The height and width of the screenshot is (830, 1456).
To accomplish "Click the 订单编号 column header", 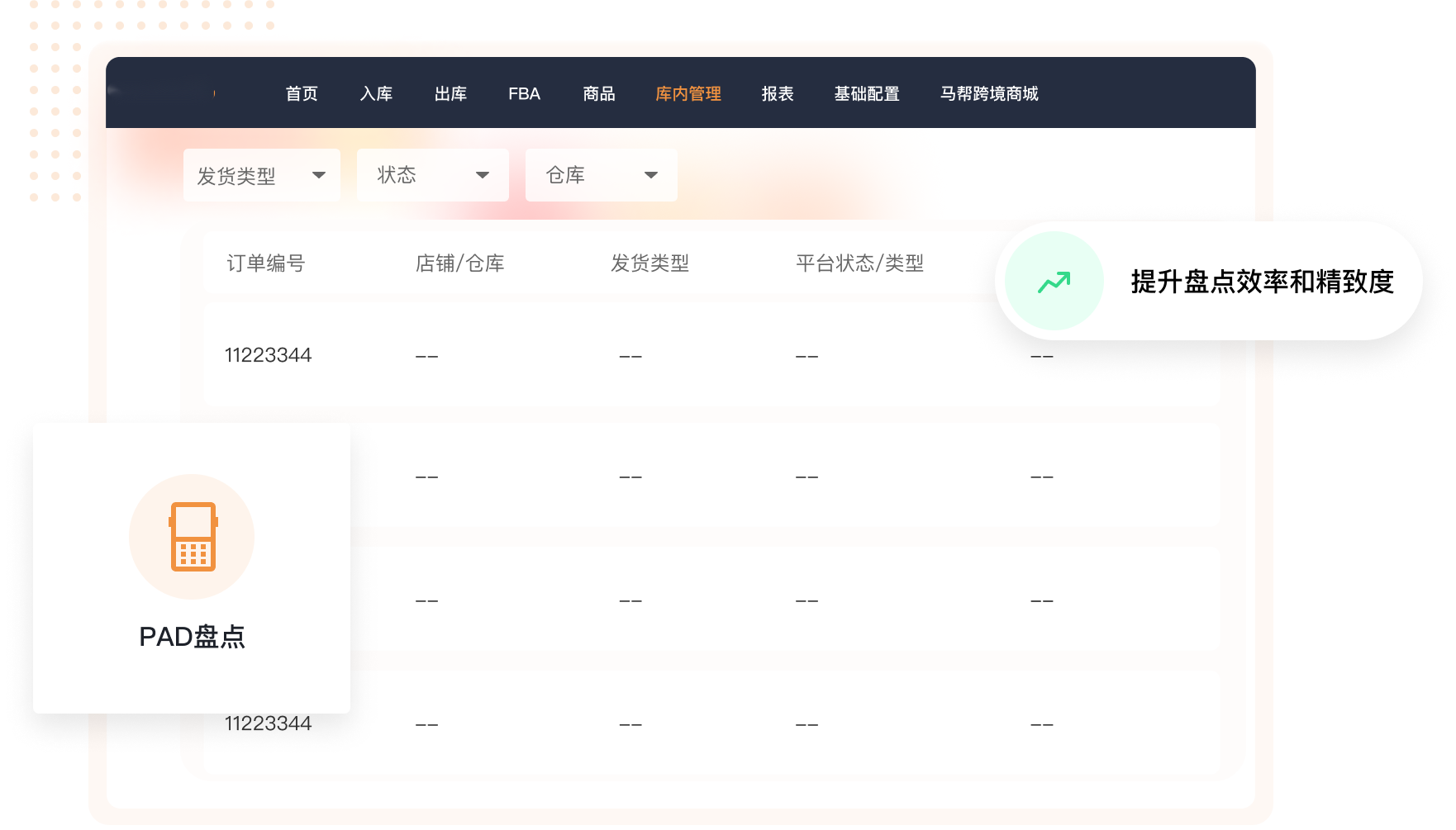I will [266, 263].
